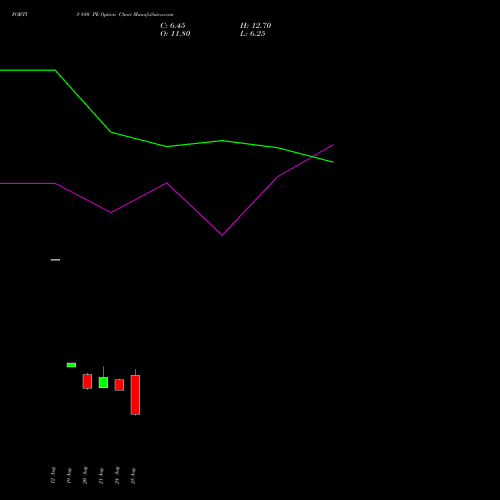
Task: Click the FORTI symbol label
Action: 20,14
